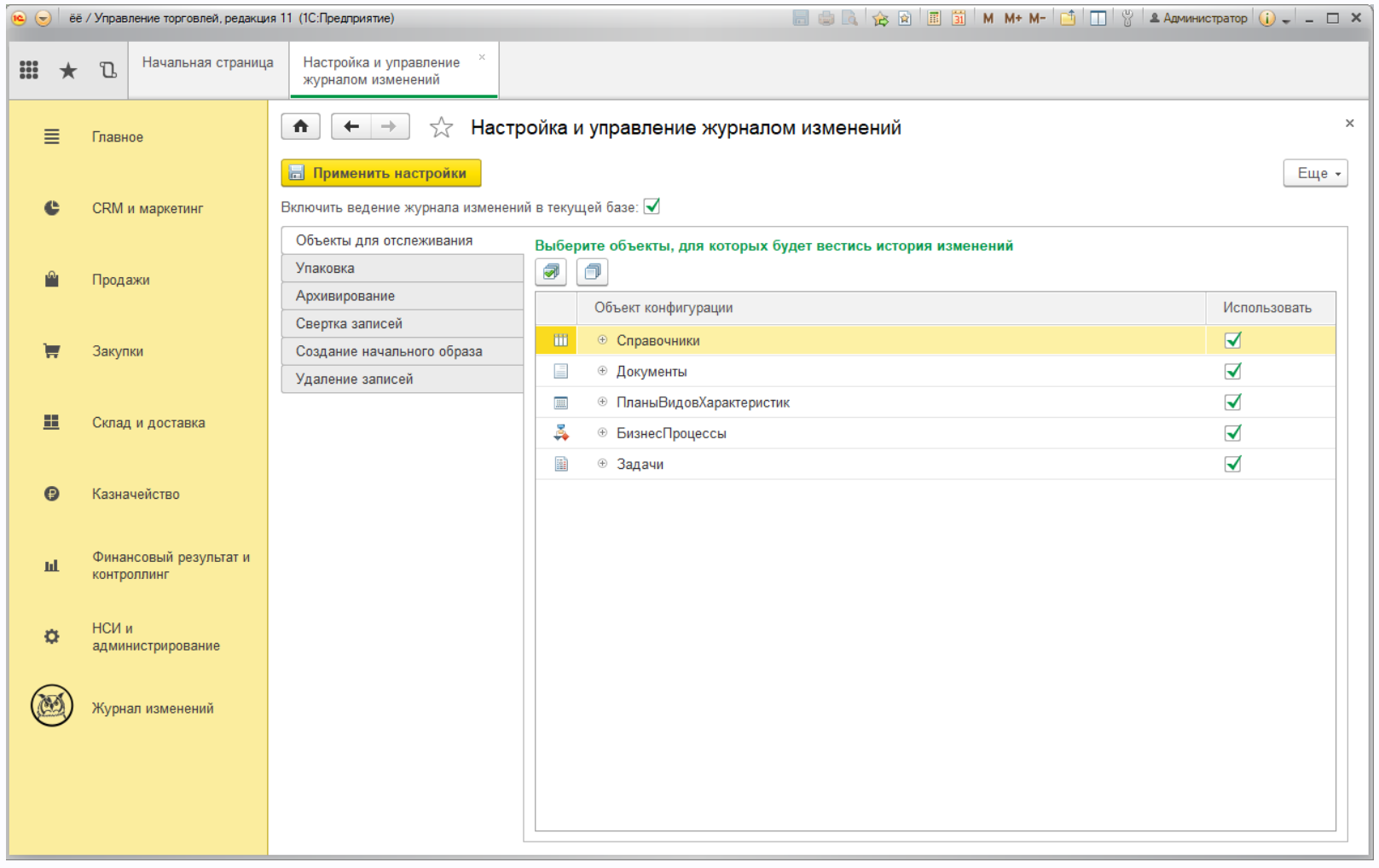Click the check all objects icon
This screenshot has width=1379, height=868.
pyautogui.click(x=551, y=272)
